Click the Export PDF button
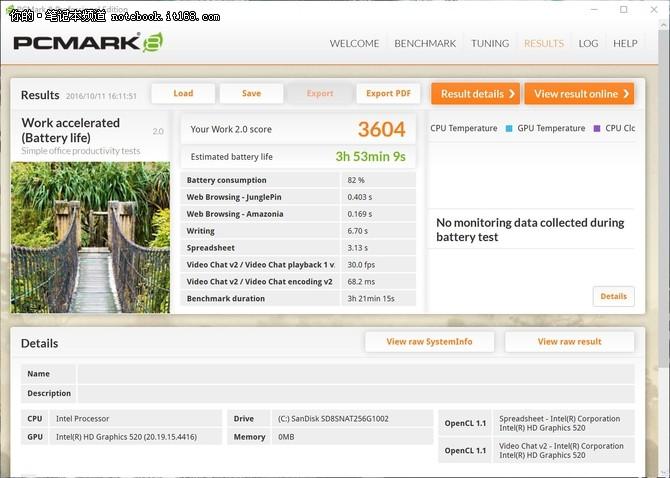670x478 pixels. (x=388, y=94)
